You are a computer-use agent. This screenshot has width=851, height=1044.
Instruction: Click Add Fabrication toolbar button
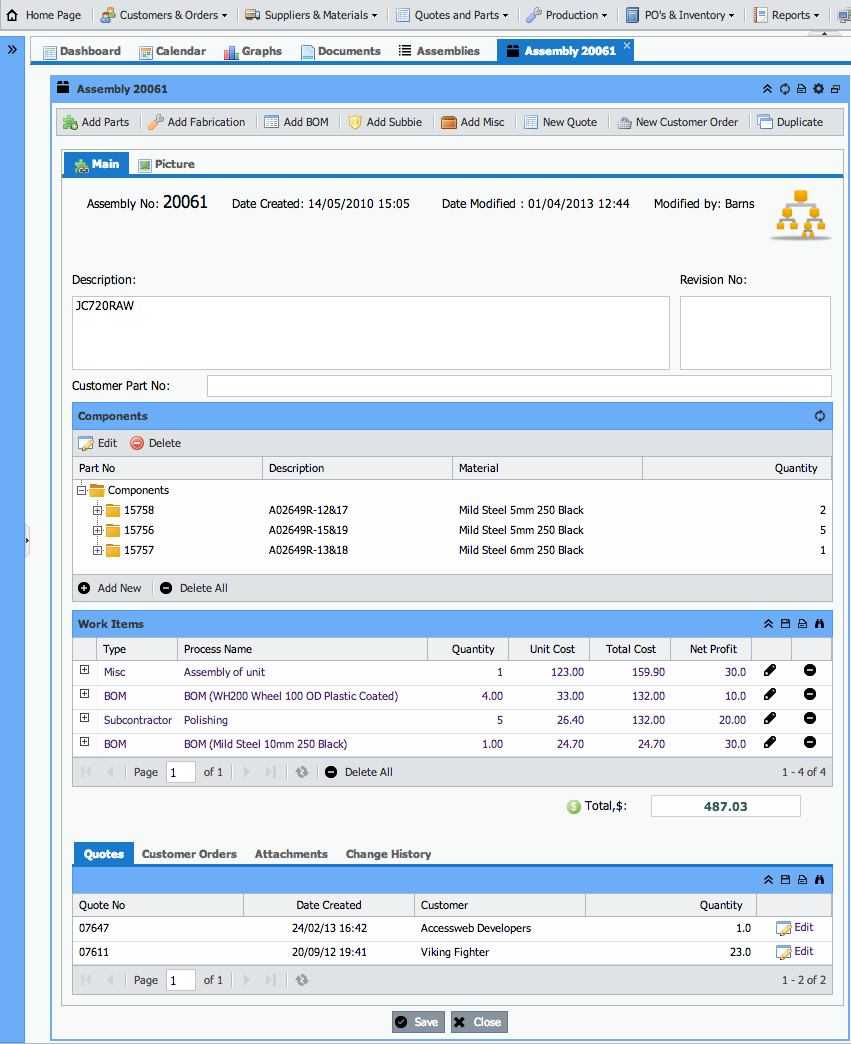pos(197,123)
